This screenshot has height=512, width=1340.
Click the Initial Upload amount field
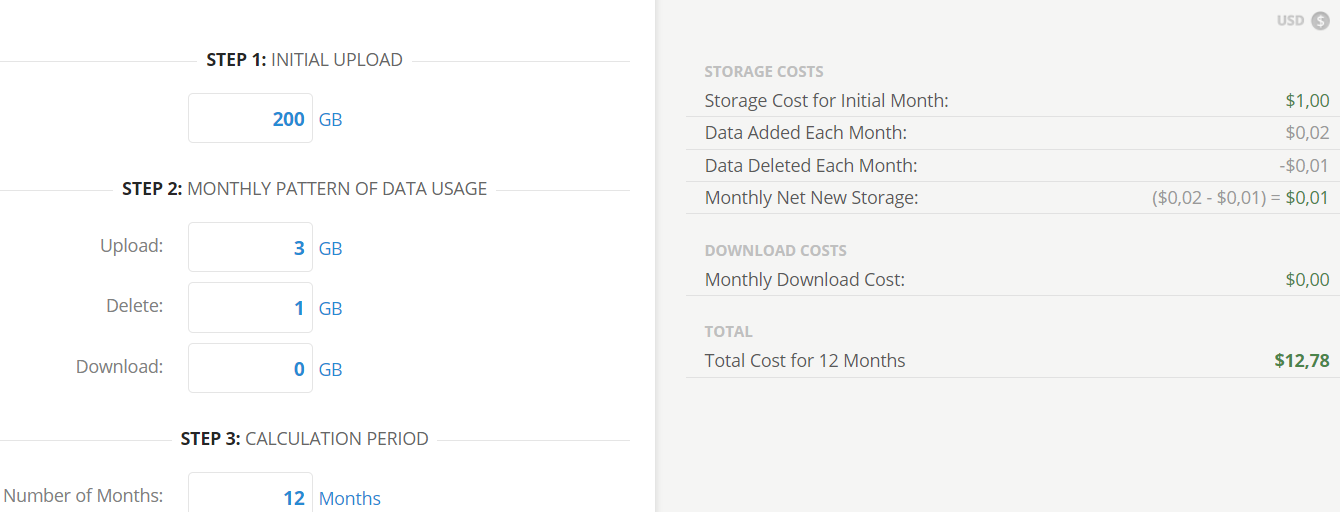[x=250, y=119]
